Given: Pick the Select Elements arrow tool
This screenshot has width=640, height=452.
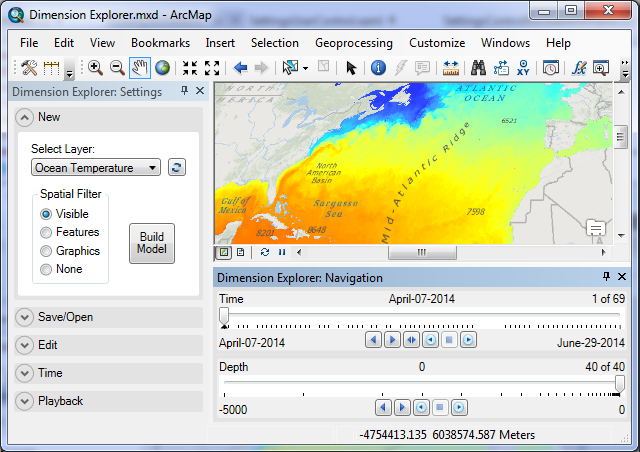Looking at the screenshot, I should 351,68.
